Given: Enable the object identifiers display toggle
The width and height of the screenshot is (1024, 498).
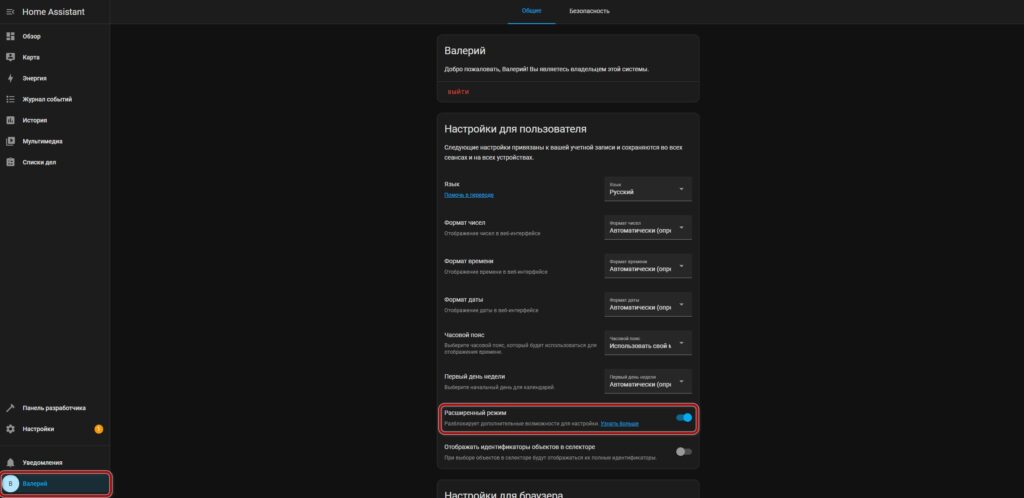Looking at the screenshot, I should (x=684, y=452).
